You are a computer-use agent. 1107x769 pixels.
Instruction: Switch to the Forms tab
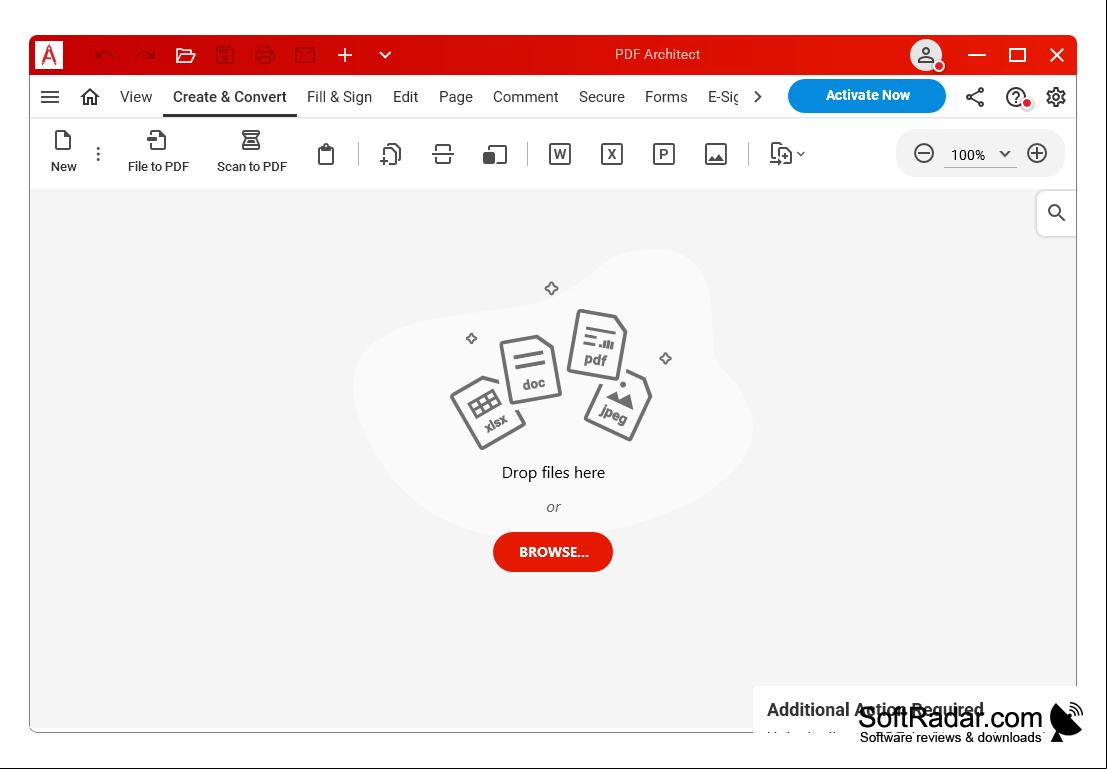click(666, 97)
